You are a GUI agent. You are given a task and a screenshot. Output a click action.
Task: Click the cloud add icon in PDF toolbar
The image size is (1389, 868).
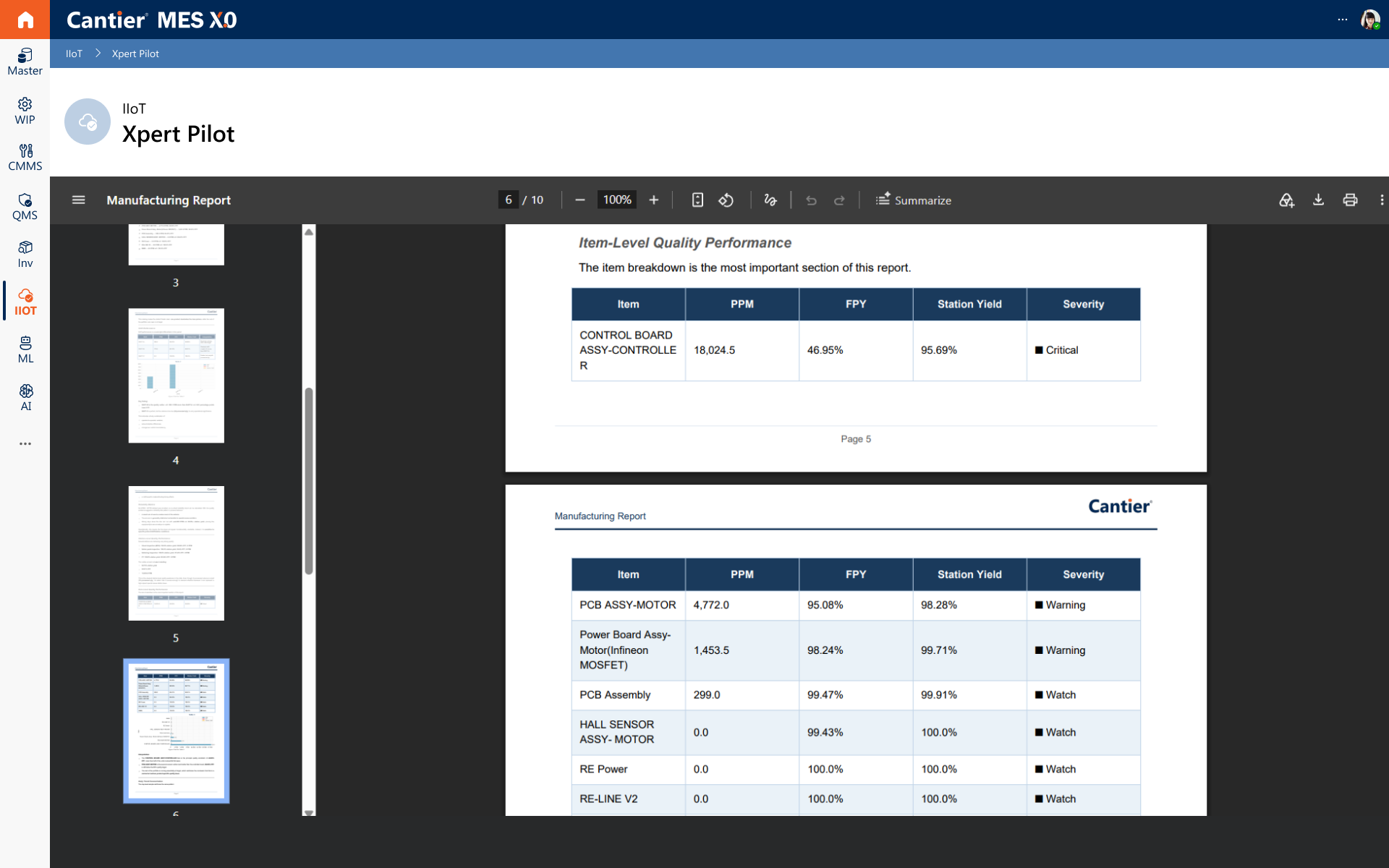click(x=1286, y=200)
